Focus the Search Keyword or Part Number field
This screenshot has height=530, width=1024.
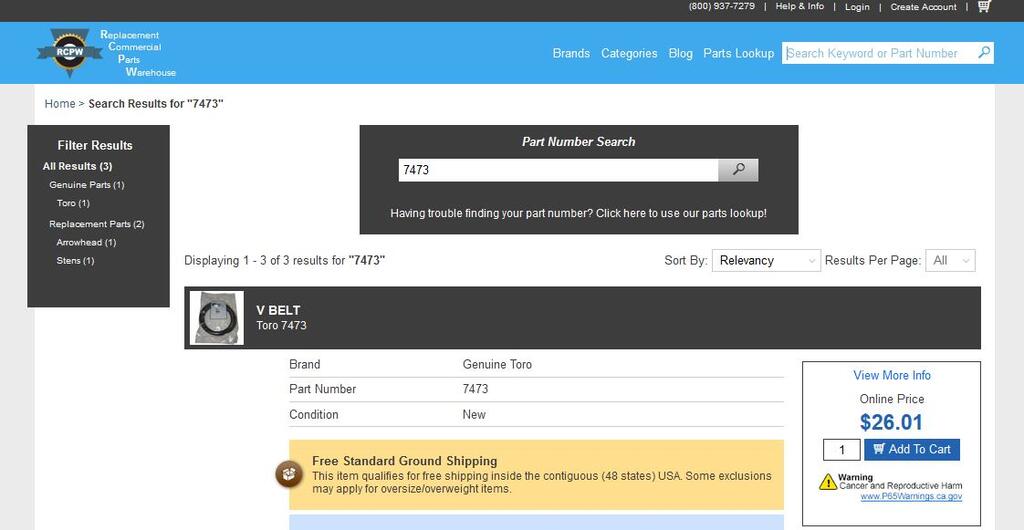click(x=879, y=53)
